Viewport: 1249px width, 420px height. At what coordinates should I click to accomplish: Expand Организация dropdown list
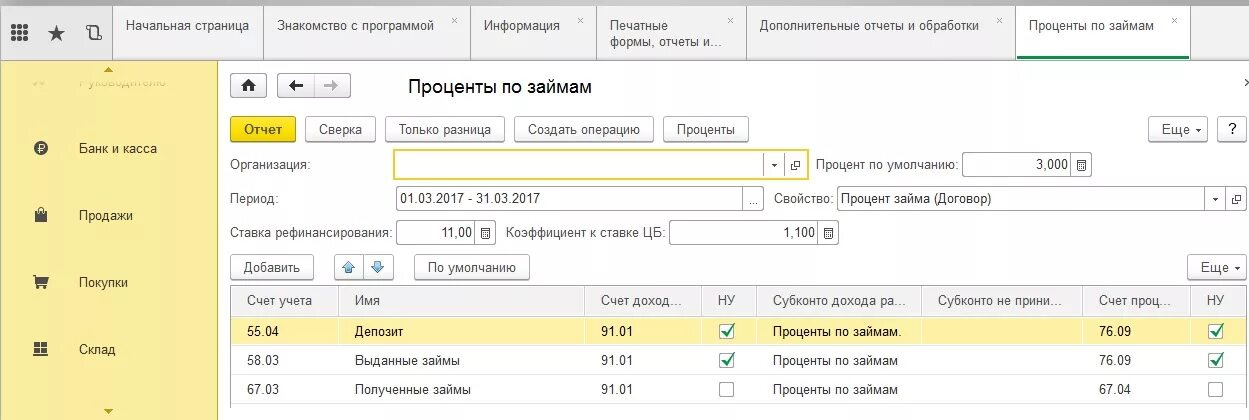coord(775,165)
